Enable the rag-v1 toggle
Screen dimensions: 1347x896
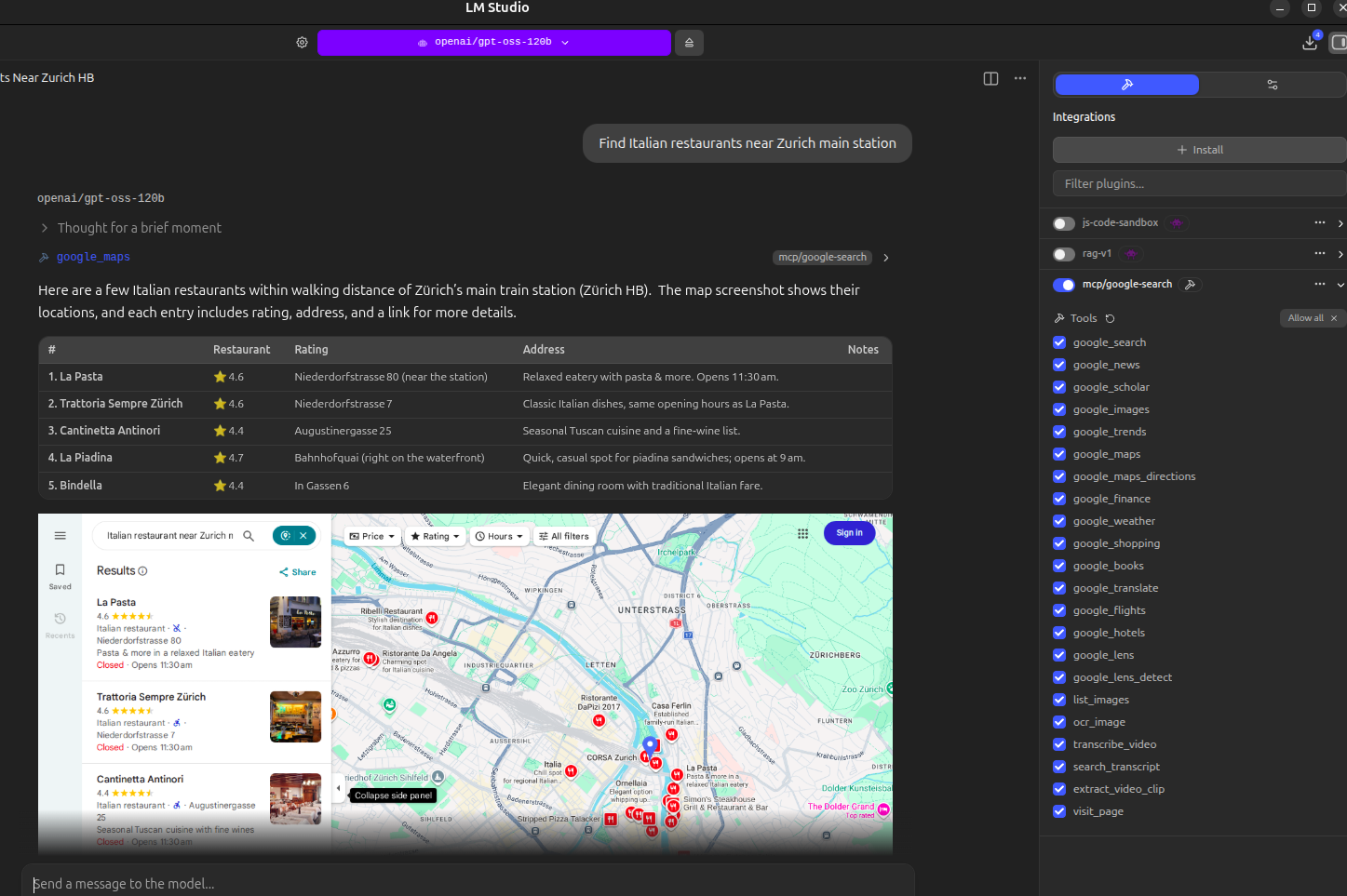click(1063, 253)
